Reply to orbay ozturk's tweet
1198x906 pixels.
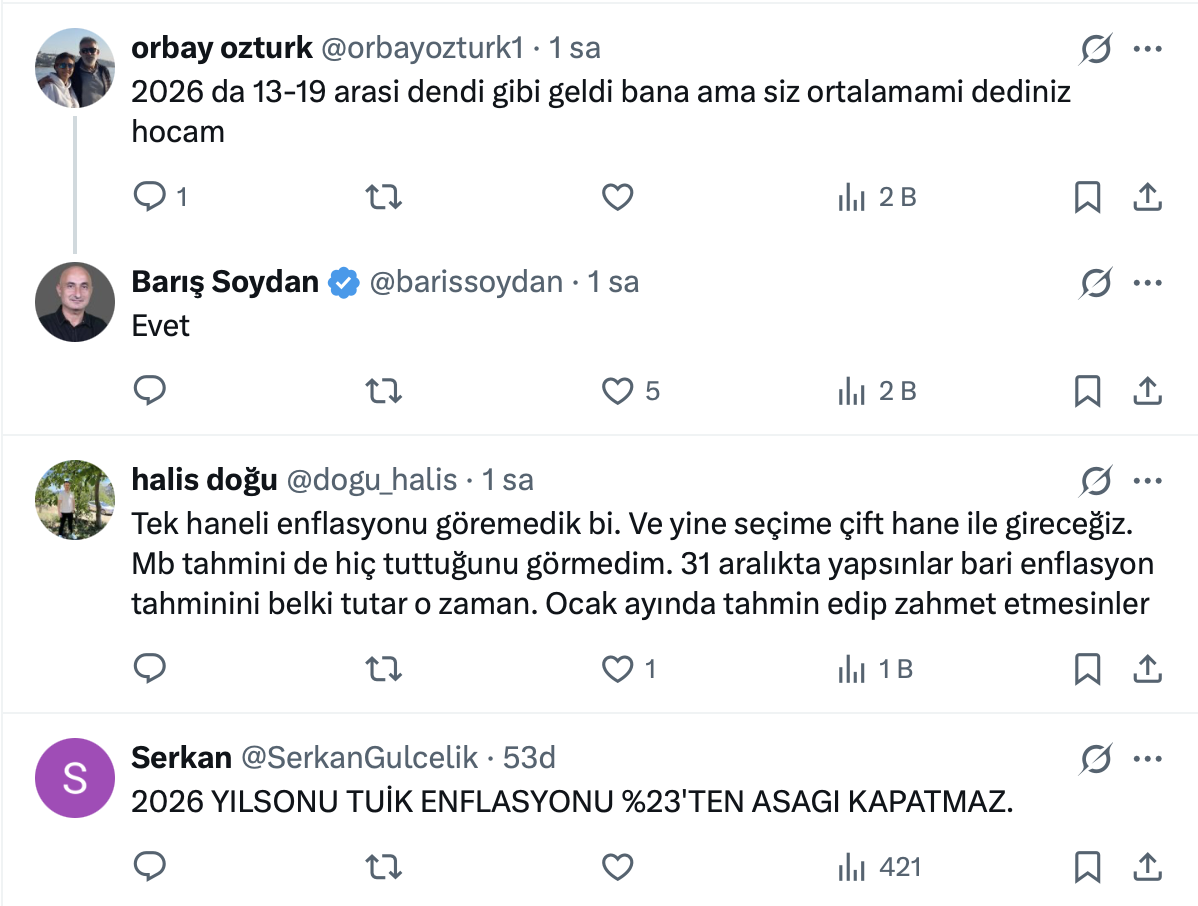pos(150,197)
